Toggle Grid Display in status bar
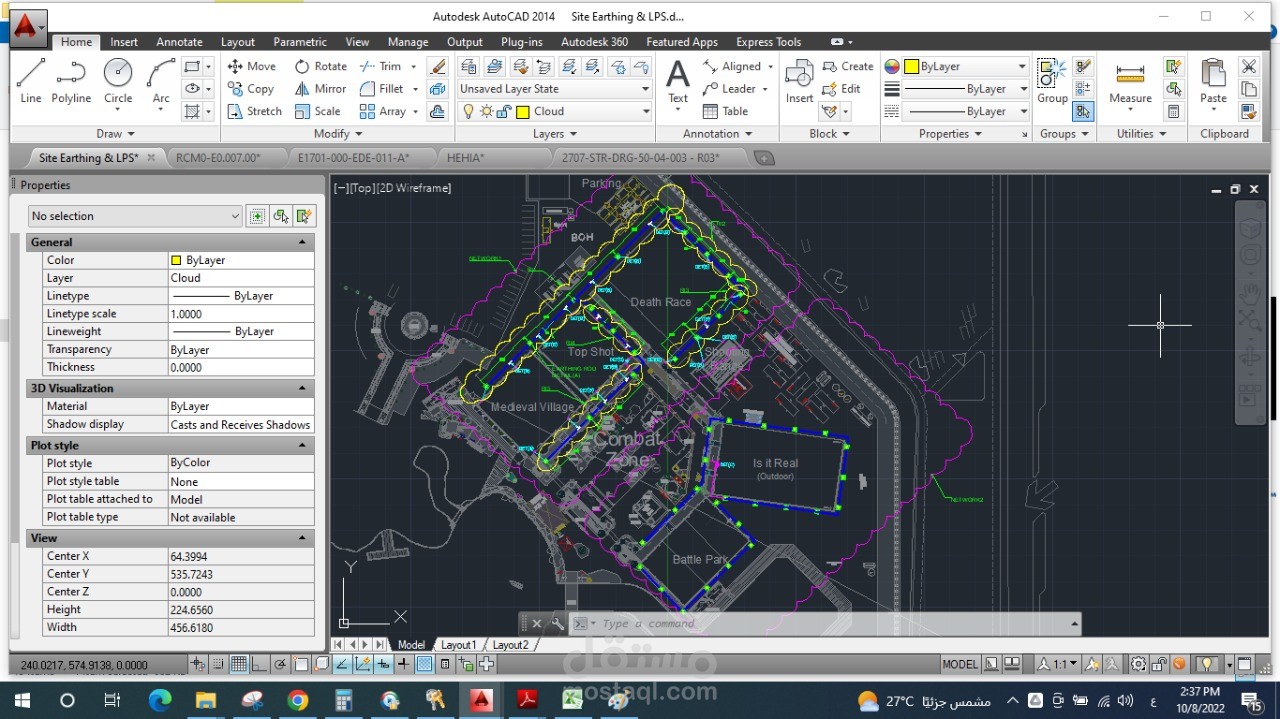Screen dimensions: 1280x719 coord(239,664)
